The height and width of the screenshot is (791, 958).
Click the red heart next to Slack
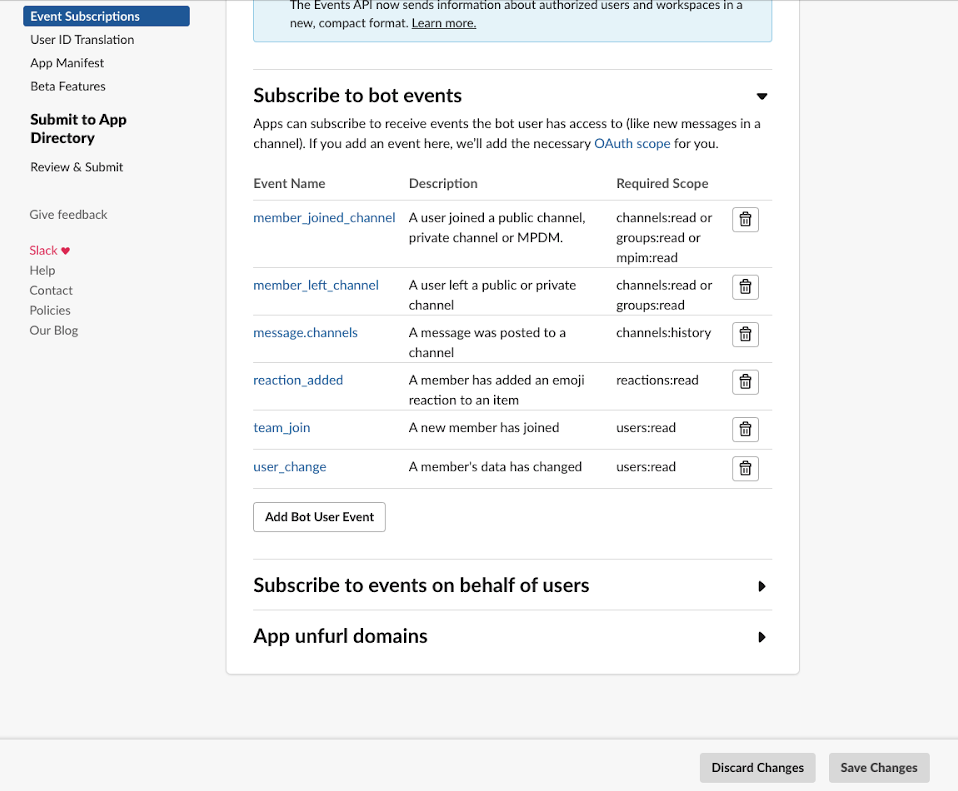(65, 251)
